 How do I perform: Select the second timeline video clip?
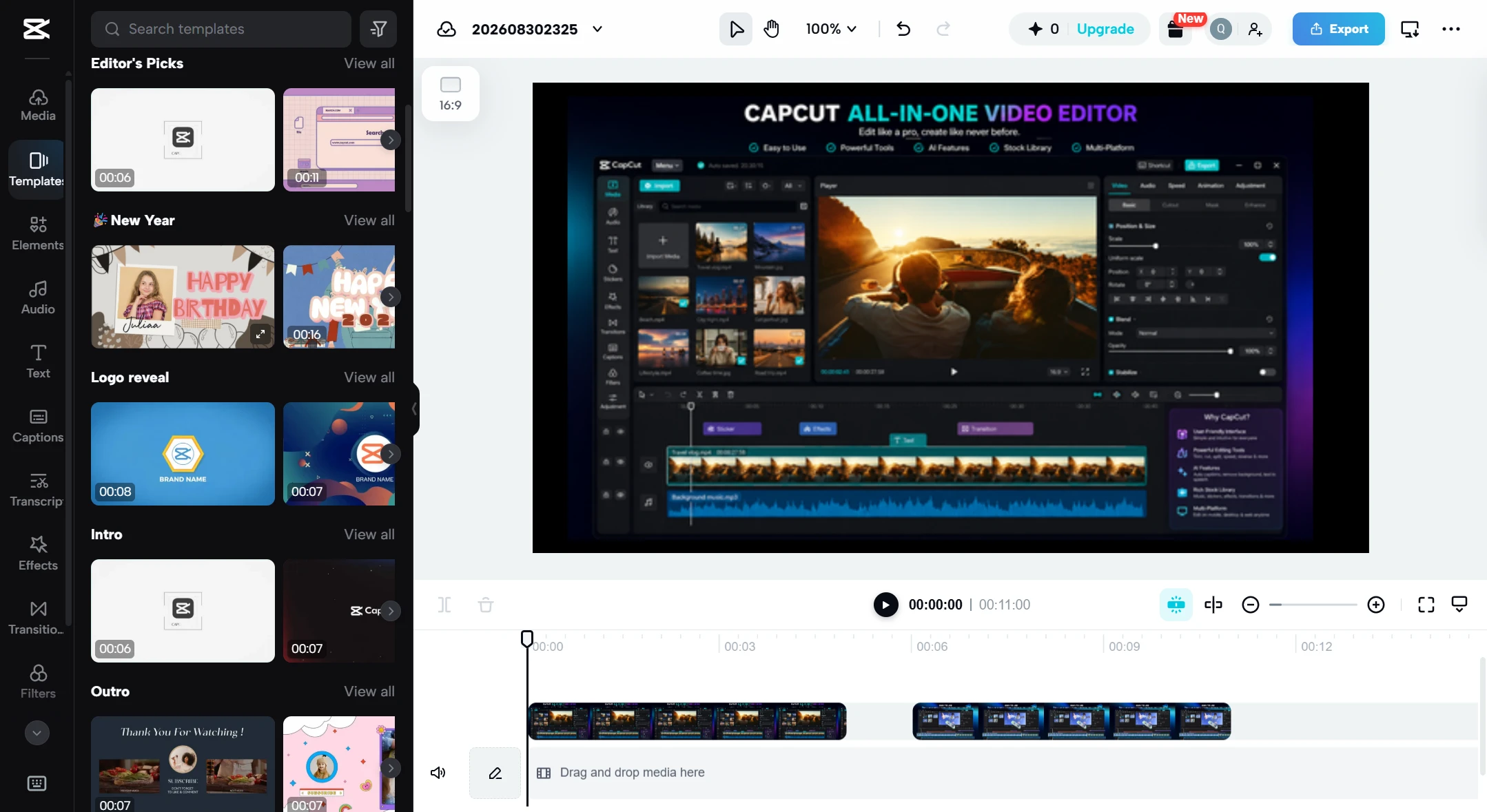(x=1071, y=721)
